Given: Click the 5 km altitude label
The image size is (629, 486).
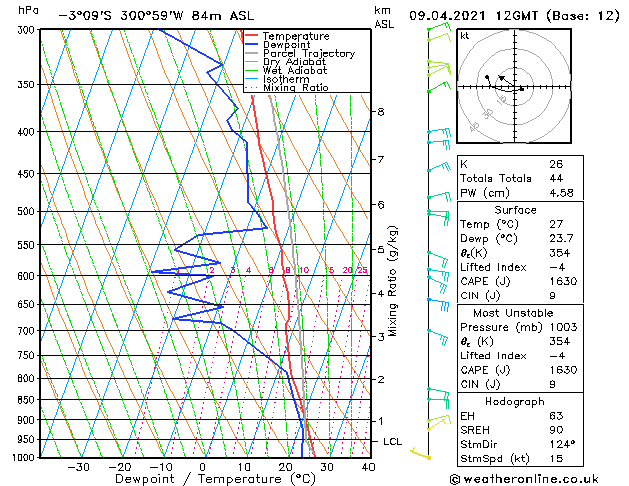Looking at the screenshot, I should click(x=381, y=249).
